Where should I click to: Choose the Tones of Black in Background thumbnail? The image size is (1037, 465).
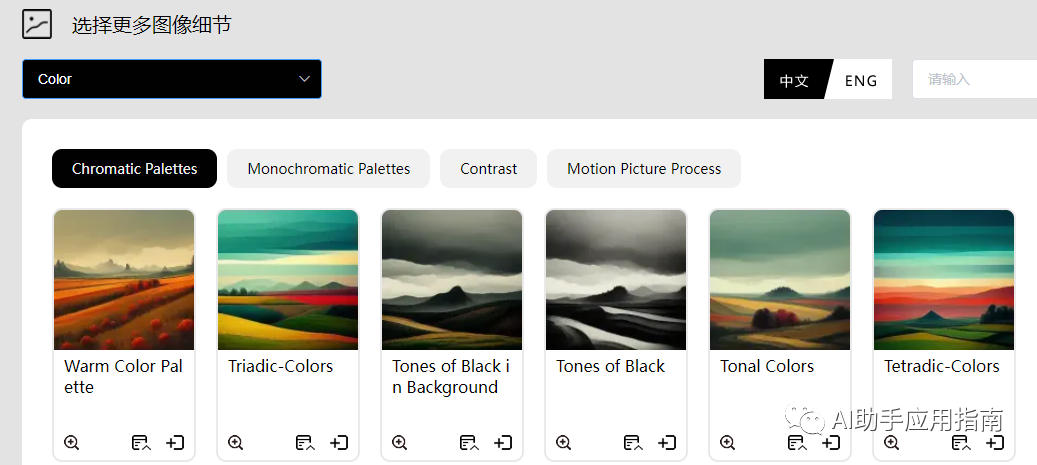(x=452, y=280)
